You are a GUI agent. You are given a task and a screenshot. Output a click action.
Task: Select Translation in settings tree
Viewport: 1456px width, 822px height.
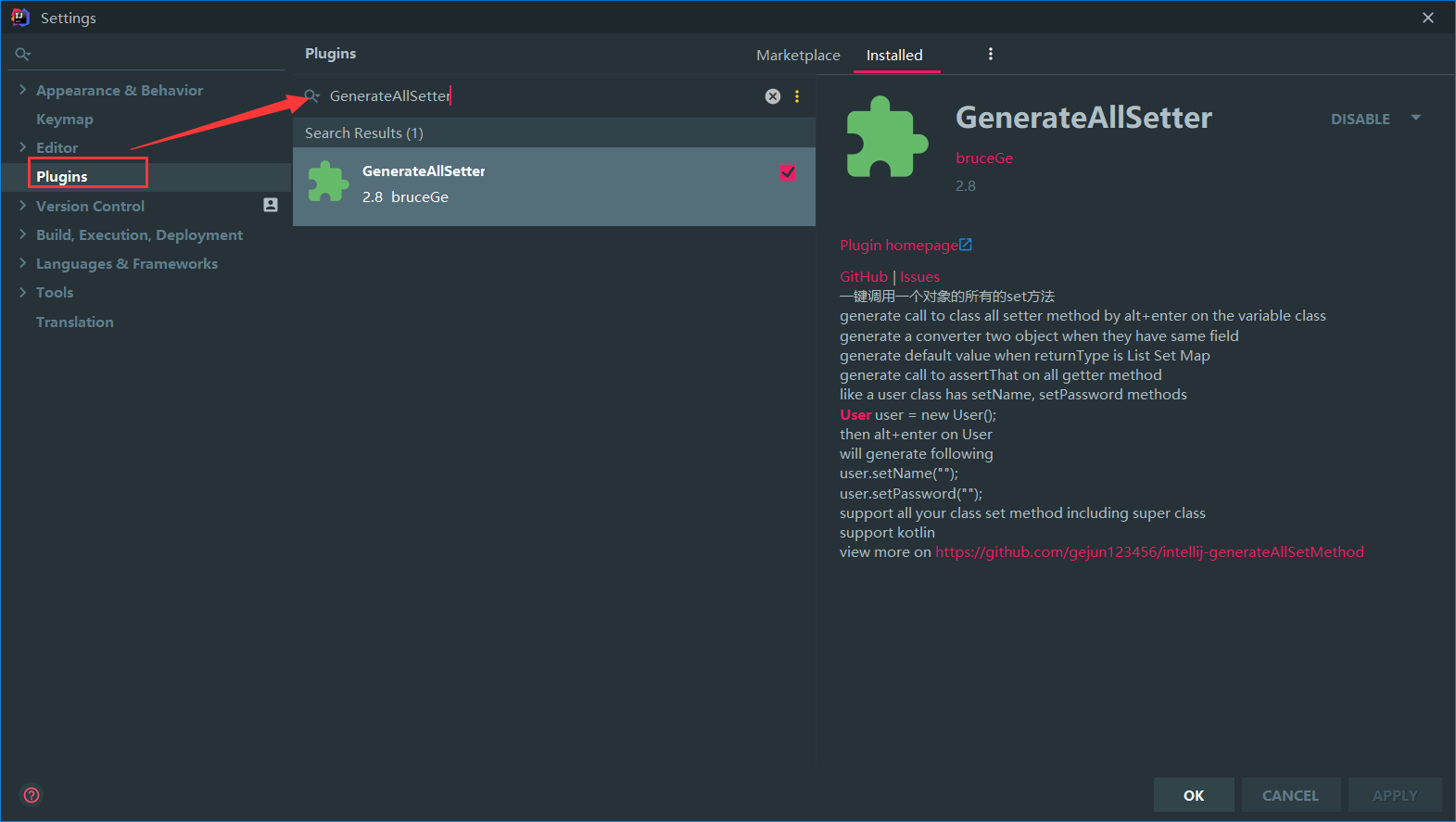coord(75,322)
